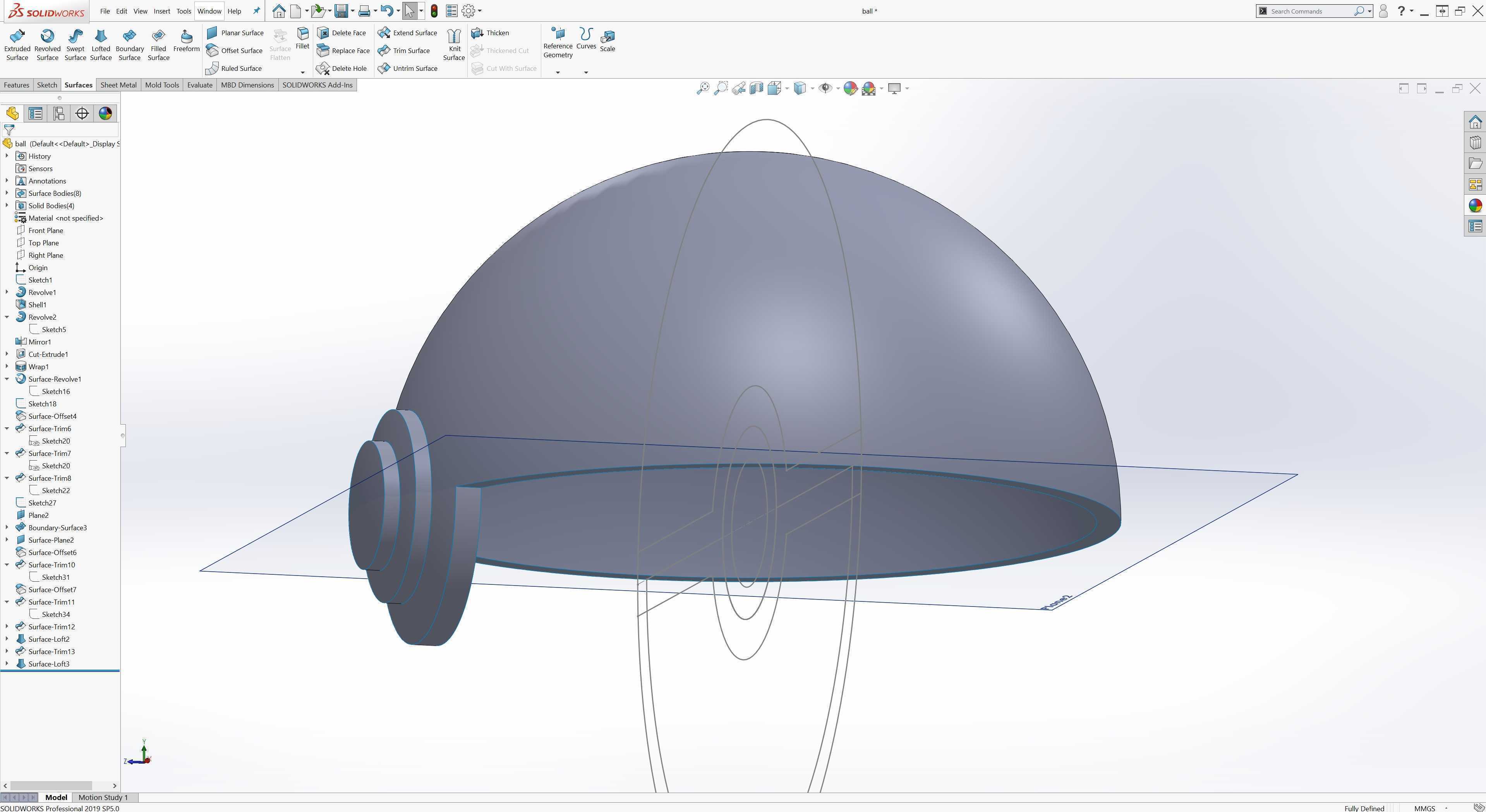Open the FeatureManager Design Tree tab
Image resolution: width=1486 pixels, height=812 pixels.
(x=12, y=114)
